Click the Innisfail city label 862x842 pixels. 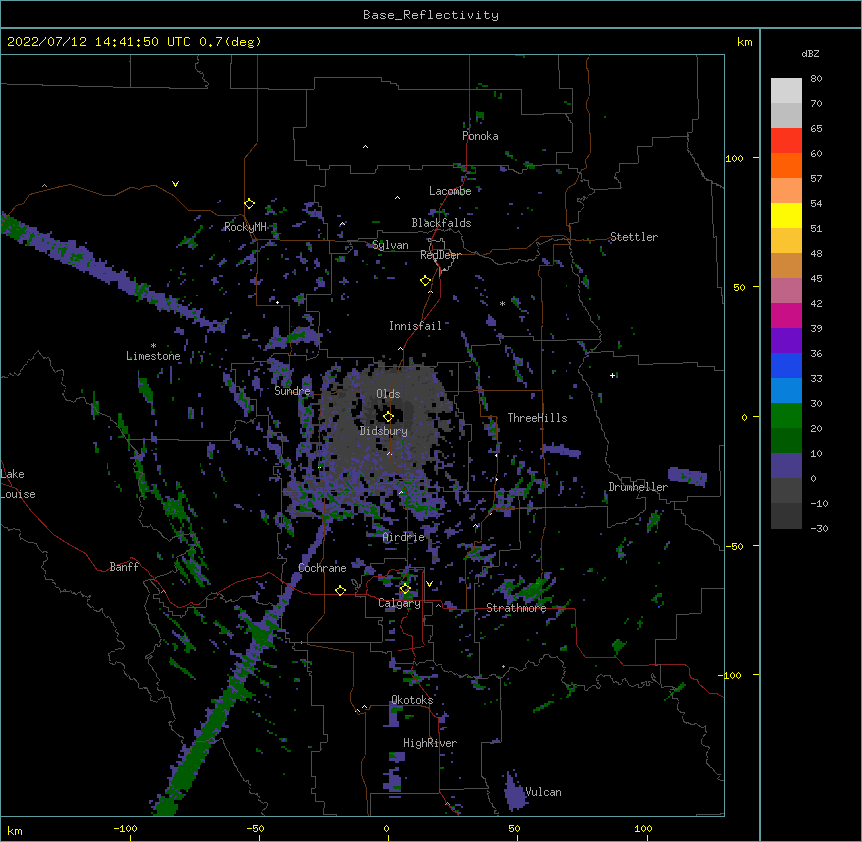(x=415, y=326)
